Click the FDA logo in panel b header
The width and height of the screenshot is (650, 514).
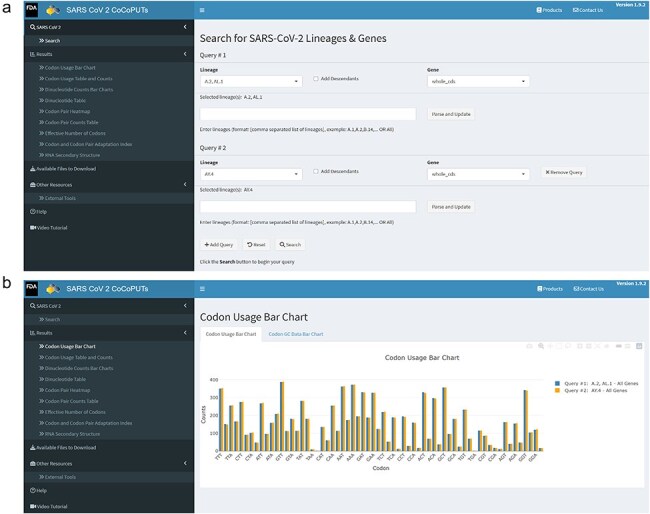point(32,289)
